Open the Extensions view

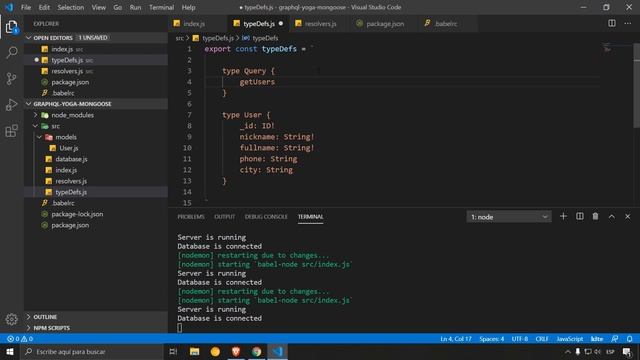coord(11,131)
